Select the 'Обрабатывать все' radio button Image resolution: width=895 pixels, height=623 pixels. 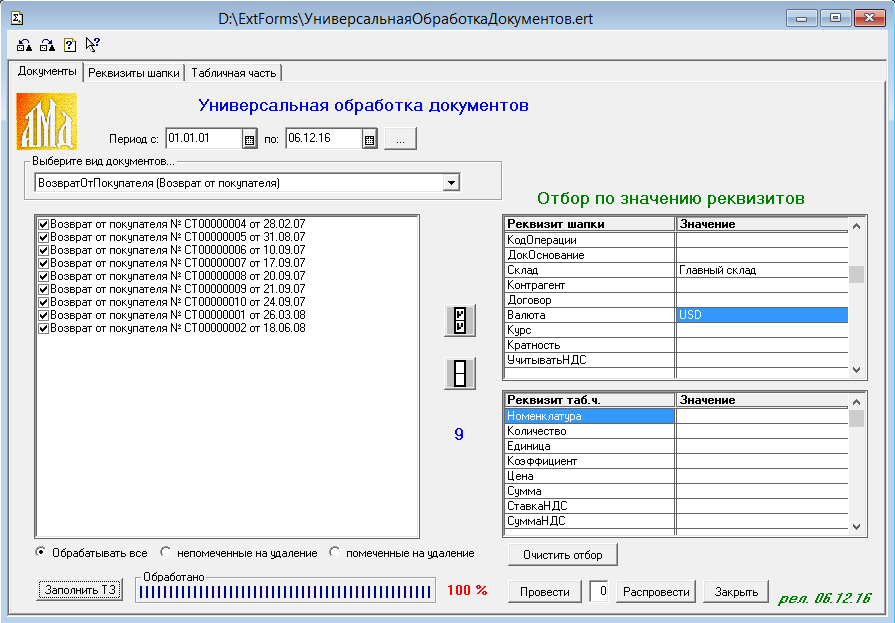point(41,552)
